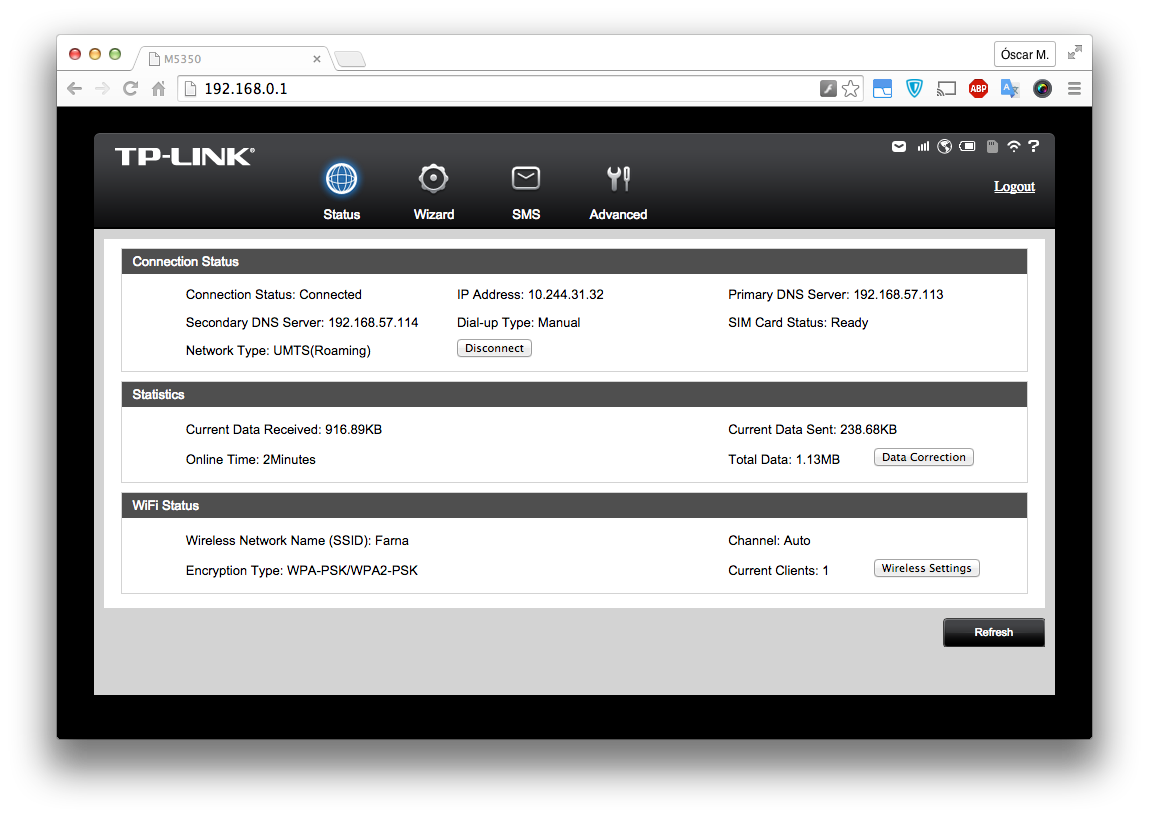Select the Status menu label
The width and height of the screenshot is (1149, 818).
[x=341, y=214]
